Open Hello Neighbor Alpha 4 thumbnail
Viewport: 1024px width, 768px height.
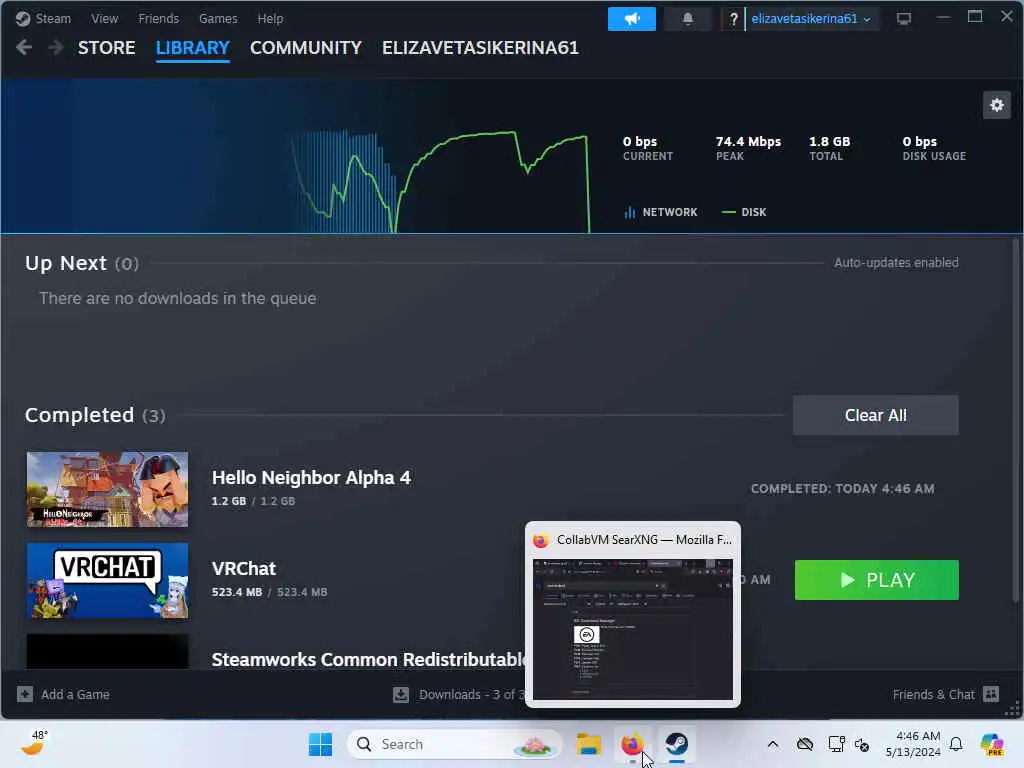pos(108,489)
